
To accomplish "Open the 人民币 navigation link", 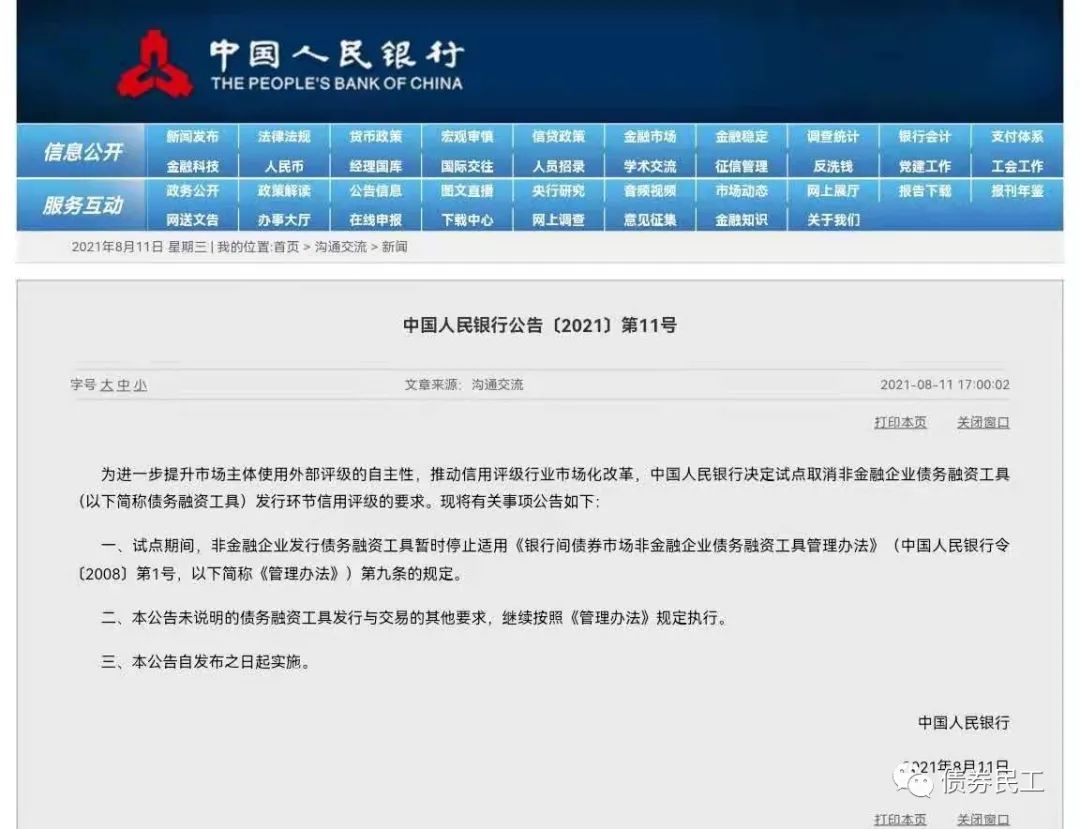I will [x=284, y=166].
